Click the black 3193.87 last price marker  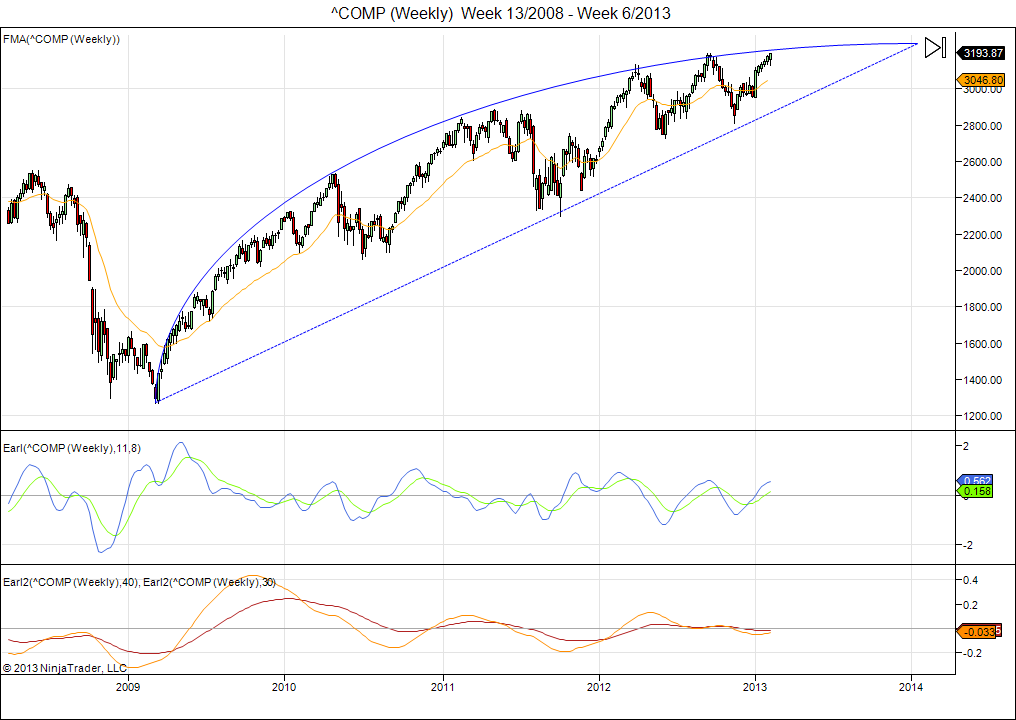(983, 52)
